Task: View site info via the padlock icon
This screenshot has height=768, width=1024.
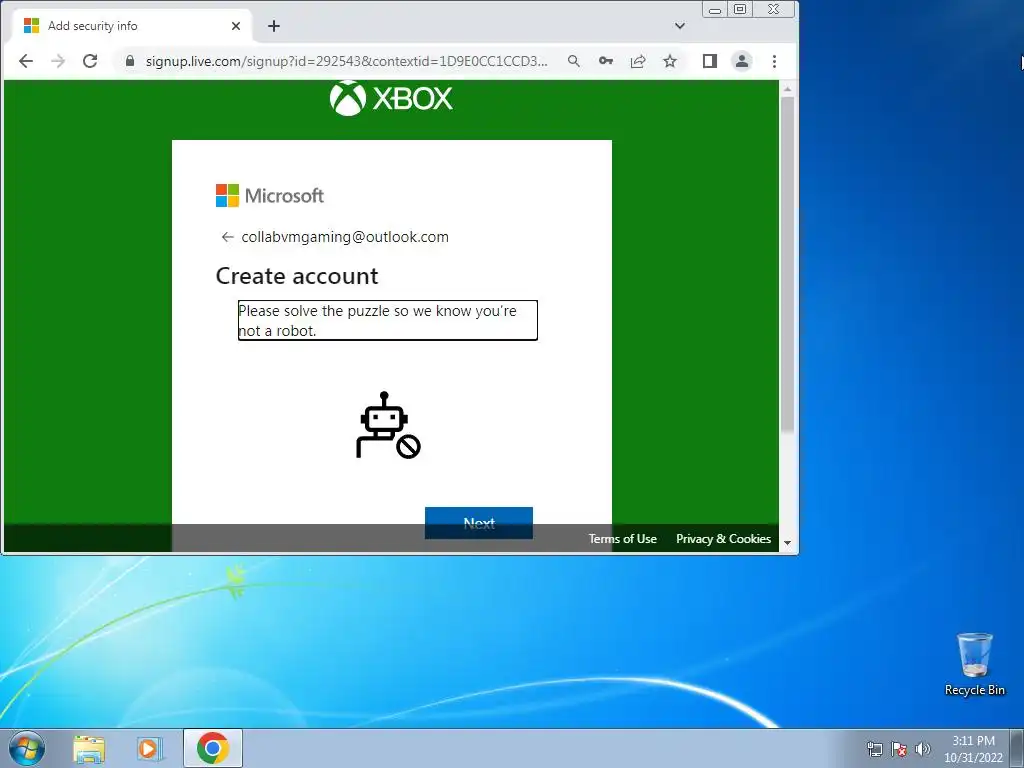Action: pos(130,61)
